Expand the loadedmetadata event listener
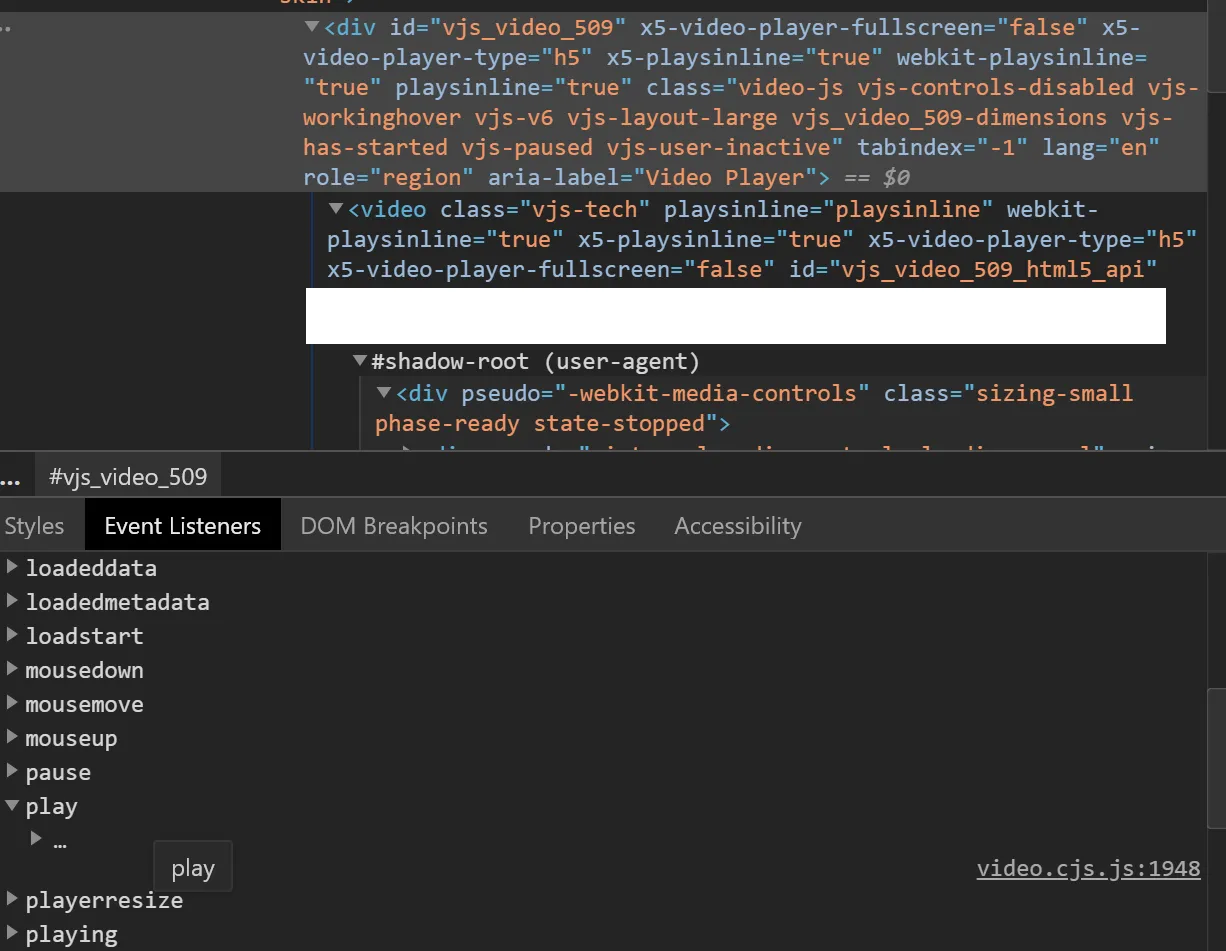Screen dimensions: 1226x951 click(12, 602)
